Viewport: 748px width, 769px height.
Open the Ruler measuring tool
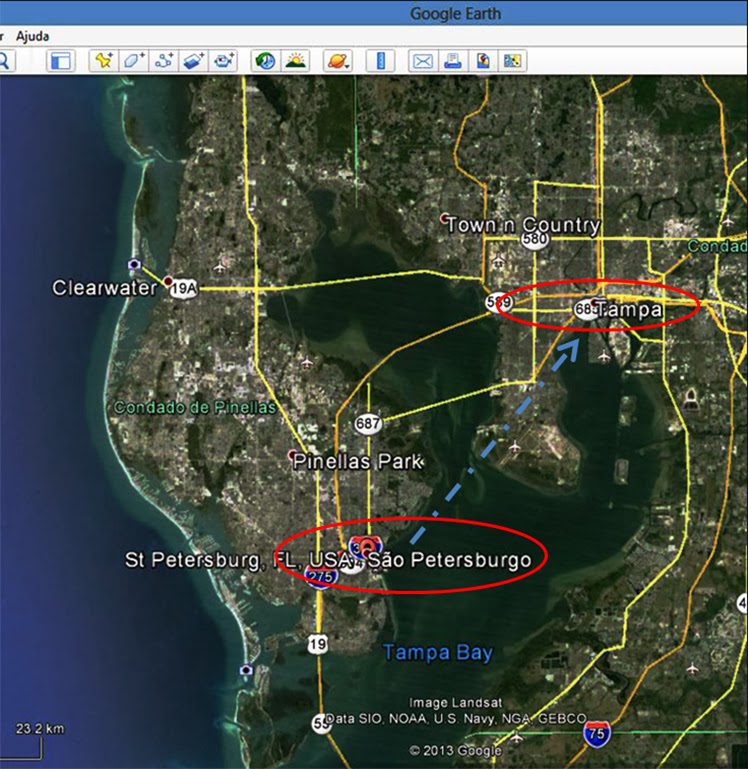coord(381,61)
